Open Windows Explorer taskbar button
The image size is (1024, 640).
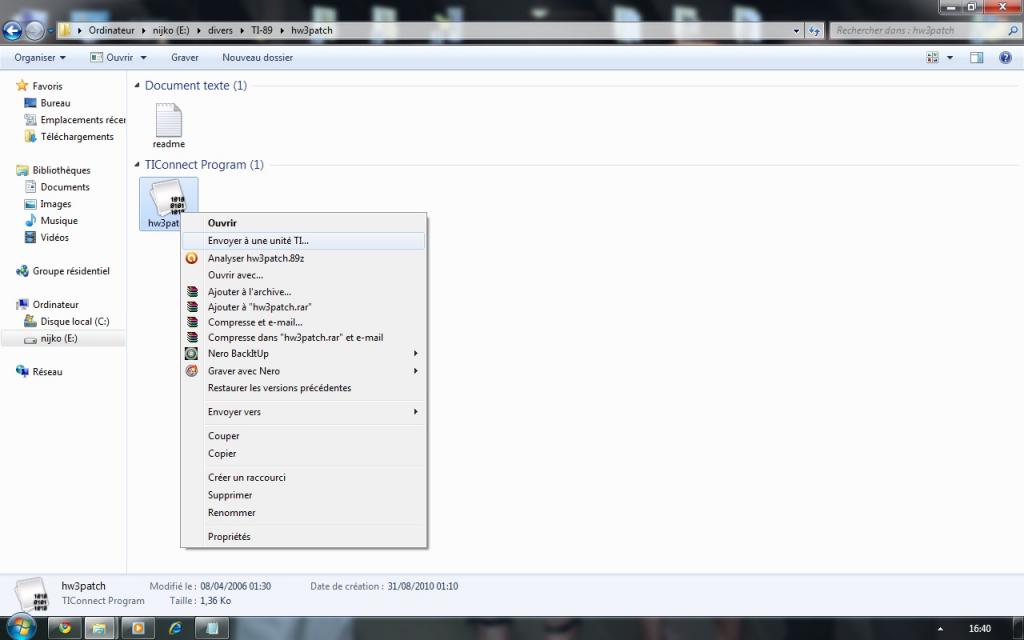point(99,628)
